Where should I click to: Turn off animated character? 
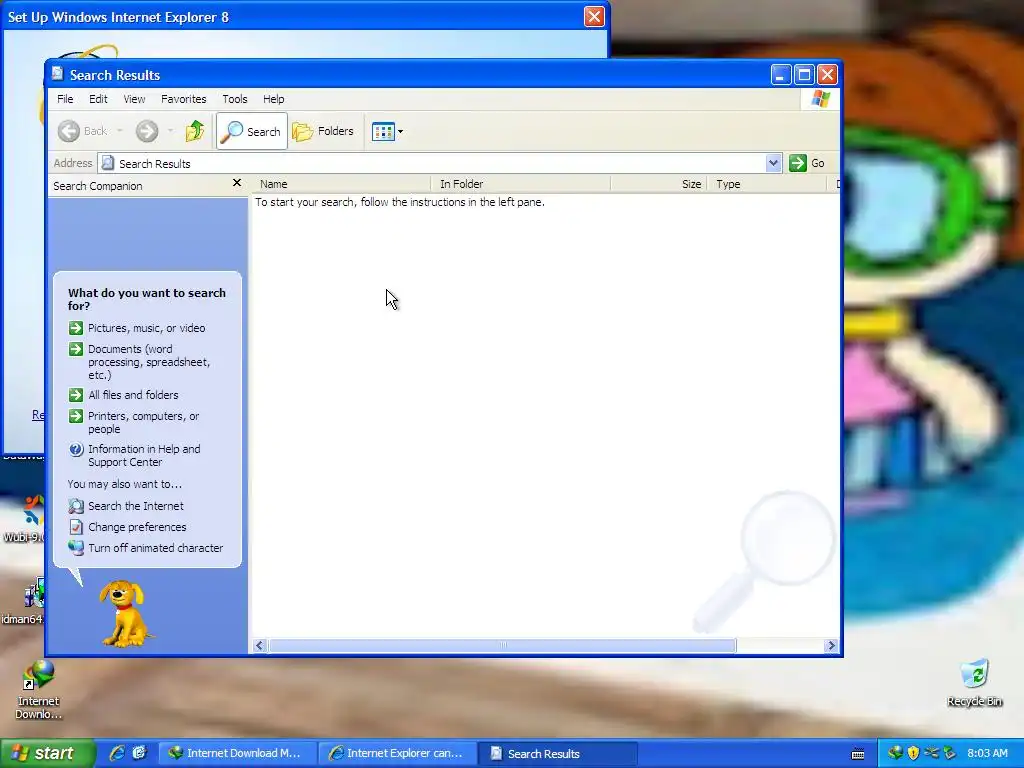[155, 548]
